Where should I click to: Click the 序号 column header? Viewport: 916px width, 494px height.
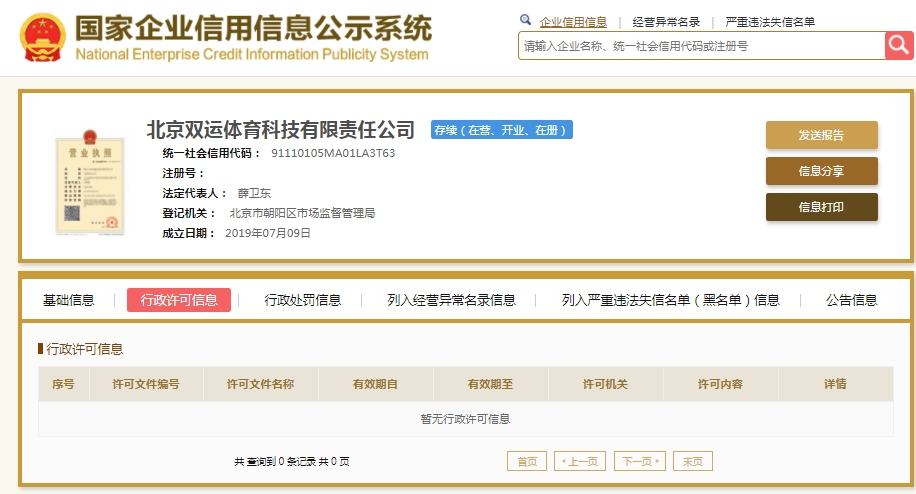point(63,384)
